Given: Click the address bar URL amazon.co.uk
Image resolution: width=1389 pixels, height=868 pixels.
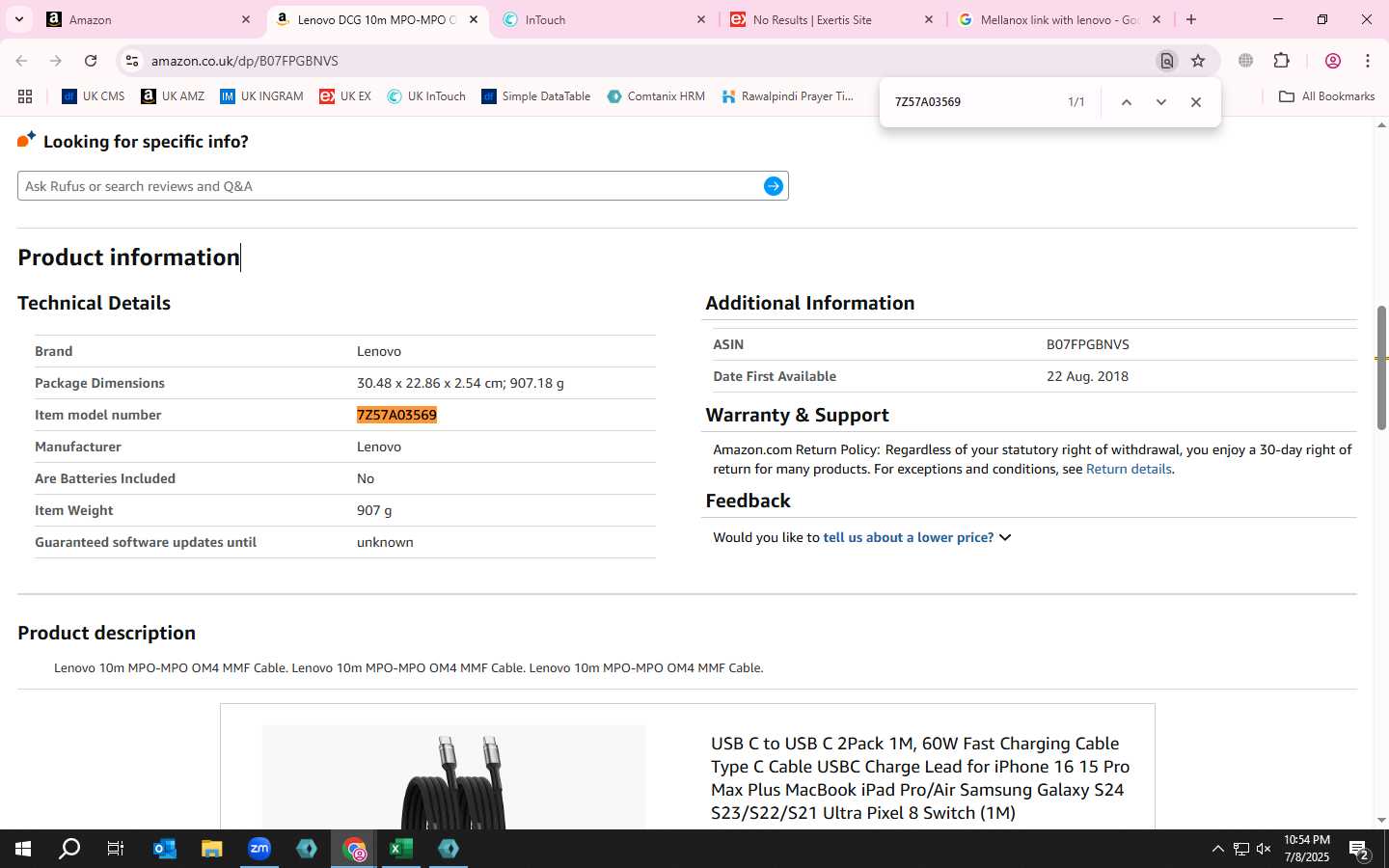Looking at the screenshot, I should click(x=245, y=61).
